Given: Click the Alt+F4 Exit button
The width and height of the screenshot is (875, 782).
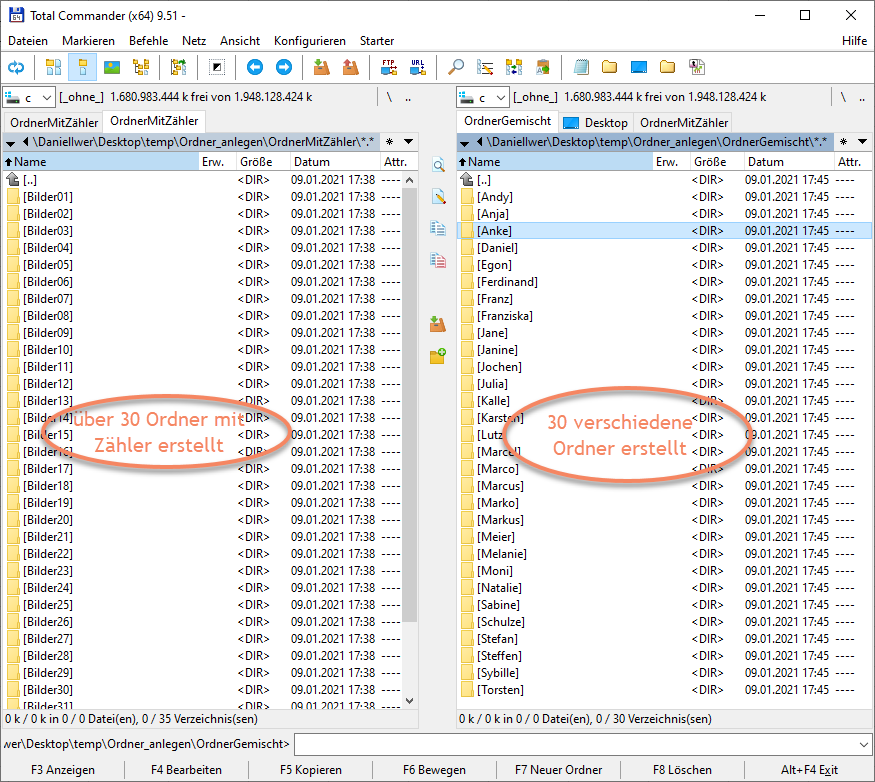Looking at the screenshot, I should pos(809,770).
